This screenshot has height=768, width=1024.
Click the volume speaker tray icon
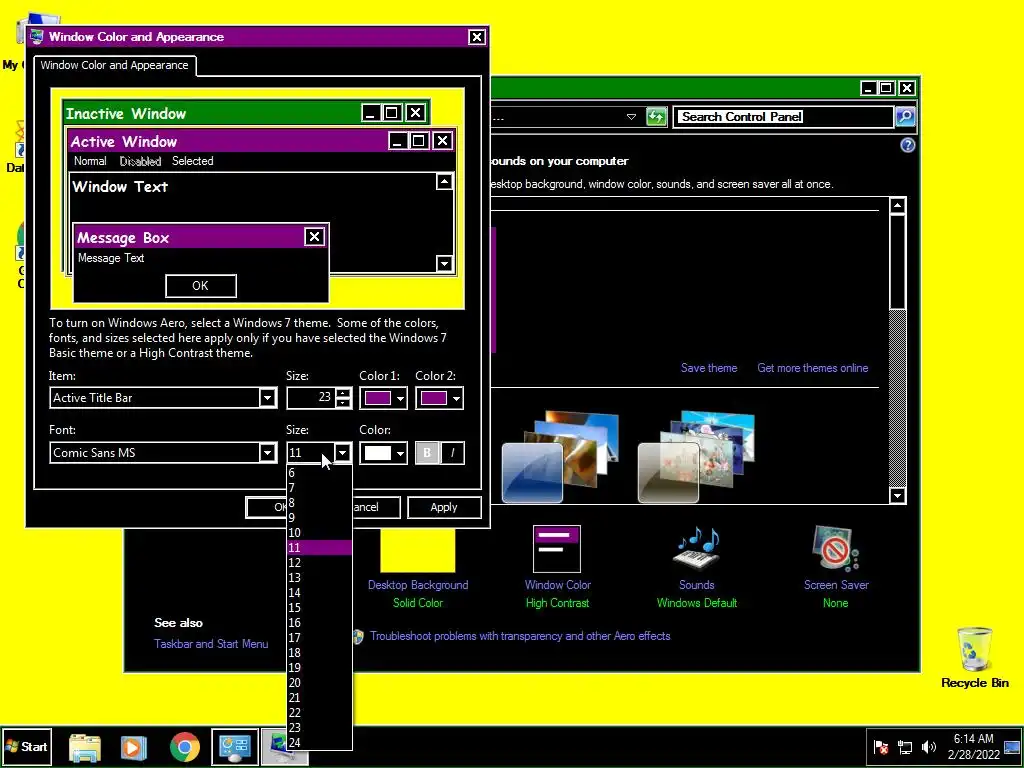click(928, 746)
